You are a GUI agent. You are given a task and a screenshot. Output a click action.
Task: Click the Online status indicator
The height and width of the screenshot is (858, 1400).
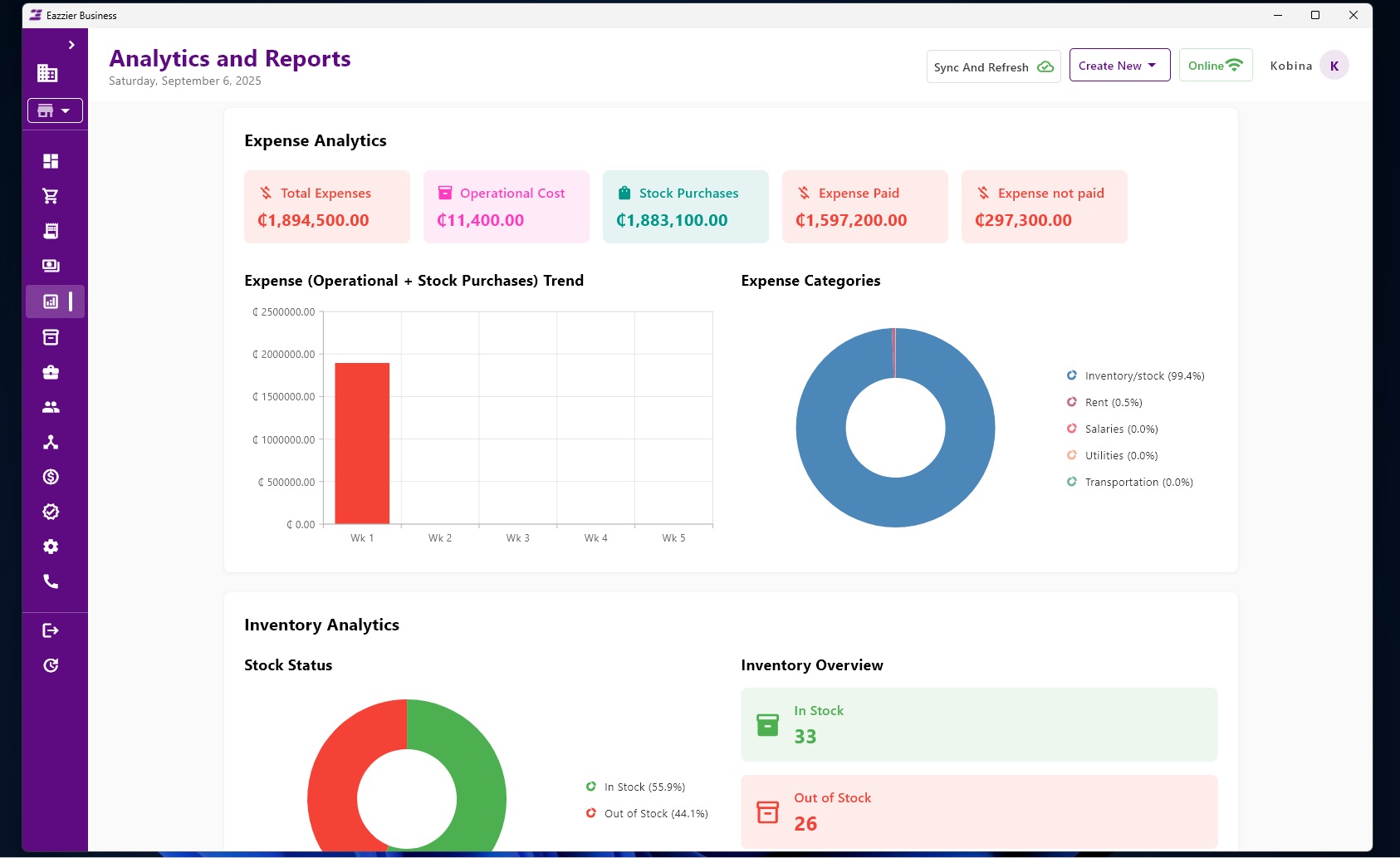coord(1215,65)
